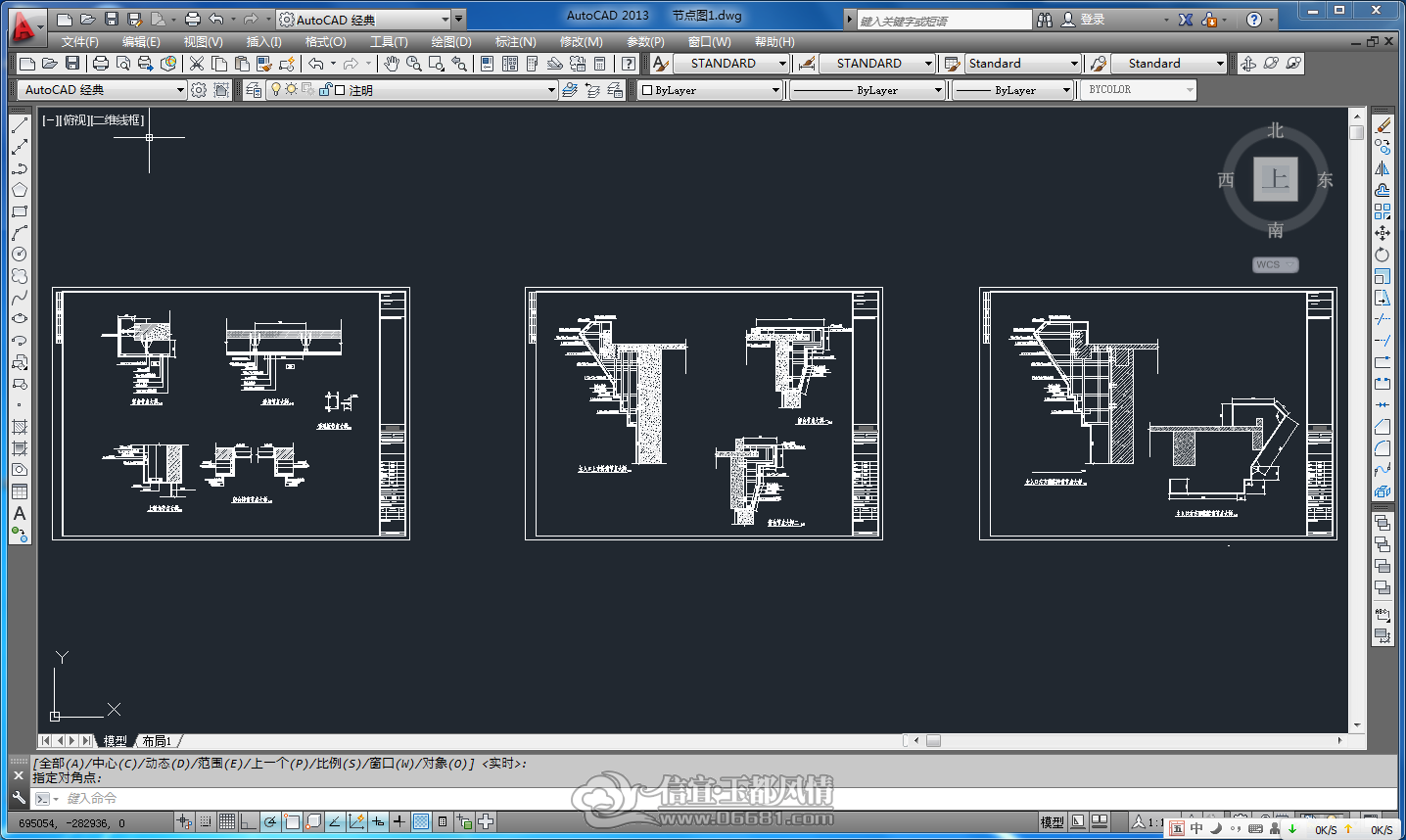This screenshot has width=1406, height=840.
Task: Select the Line tool in Draw toolbar
Action: 20,125
